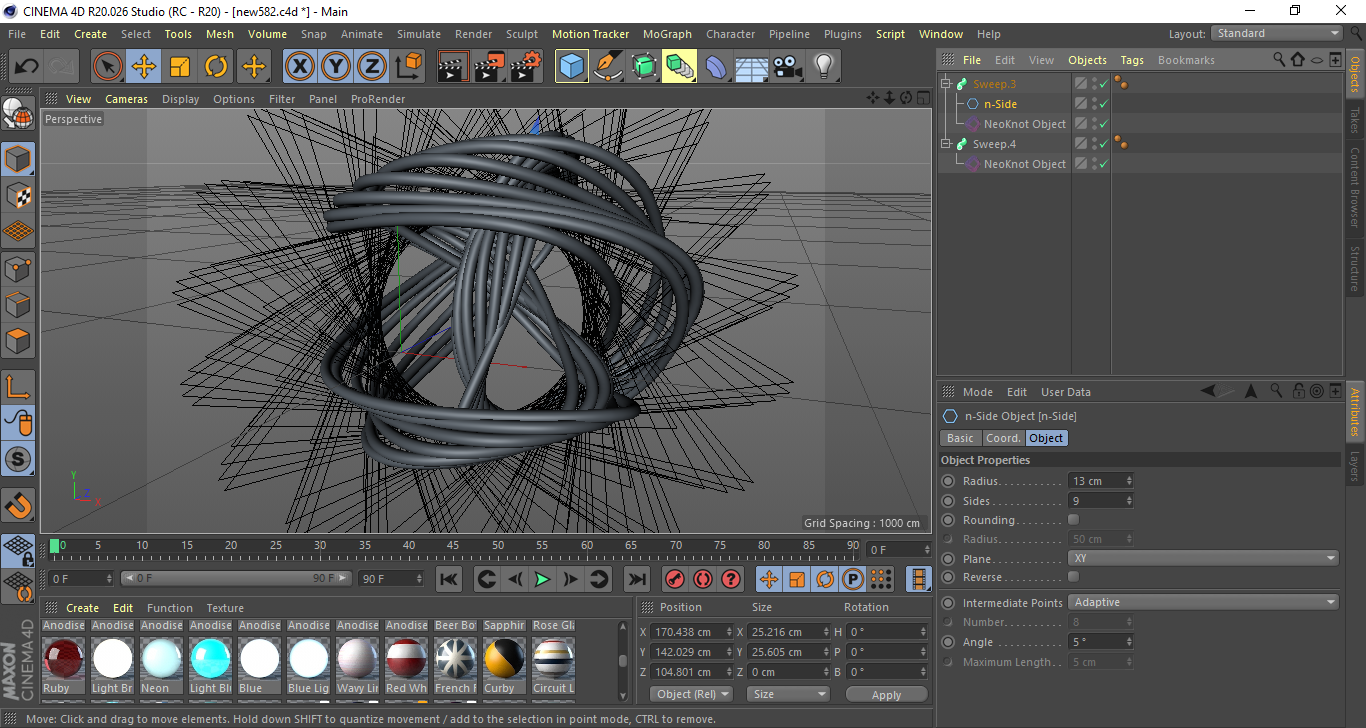The width and height of the screenshot is (1366, 728).
Task: Activate the Move tool
Action: pos(144,67)
